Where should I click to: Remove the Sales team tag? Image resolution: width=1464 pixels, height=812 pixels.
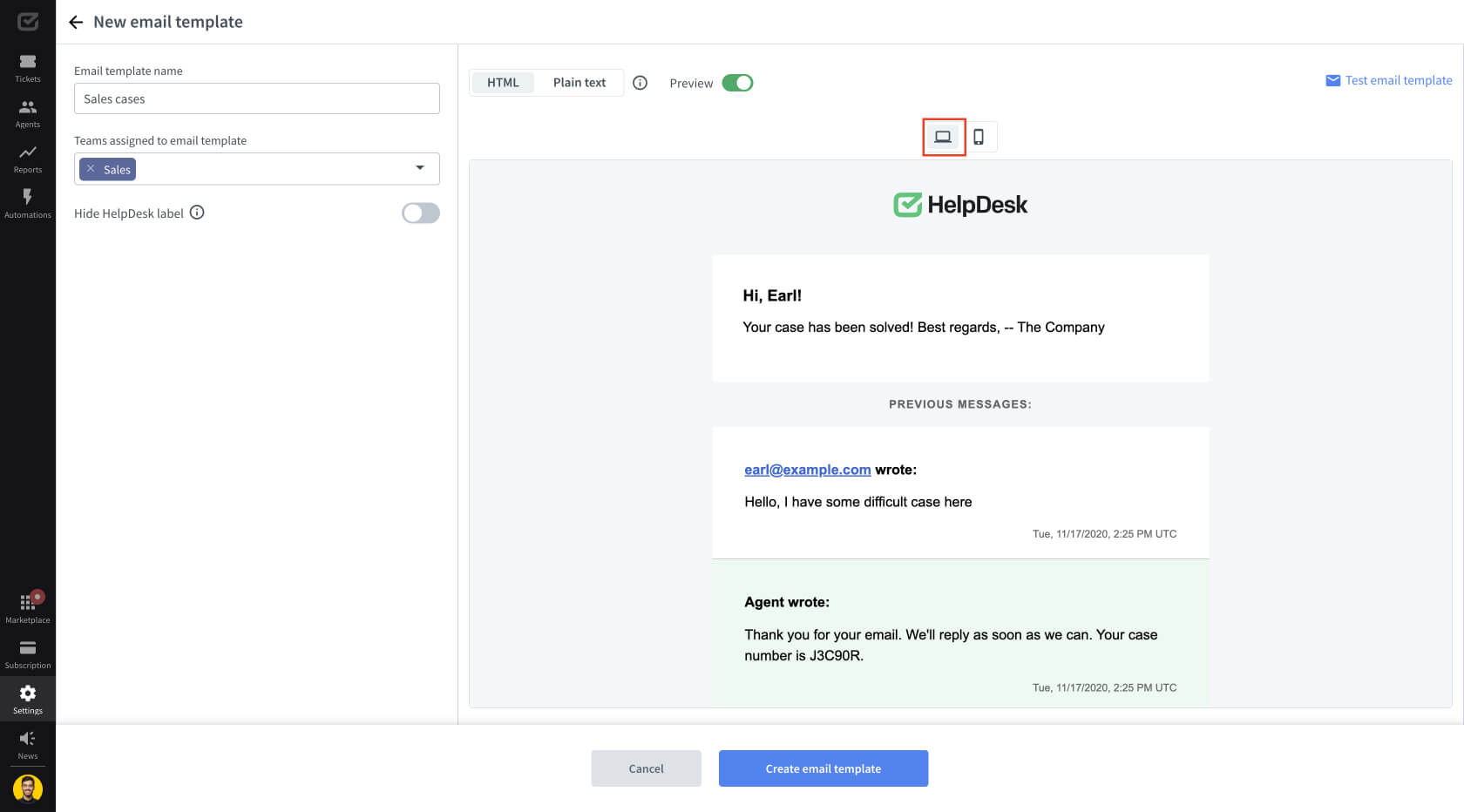[x=91, y=169]
